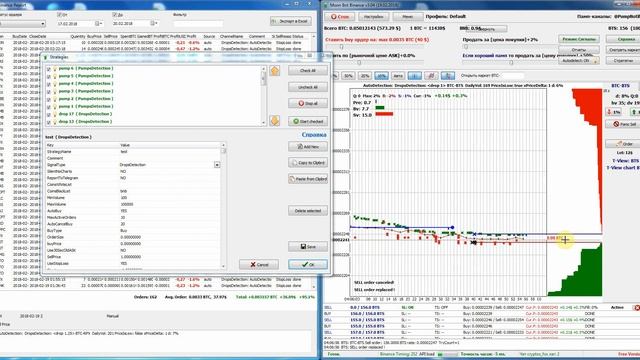The height and width of the screenshot is (360, 640).
Task: Cancel the Strategies dialog
Action: (259, 264)
